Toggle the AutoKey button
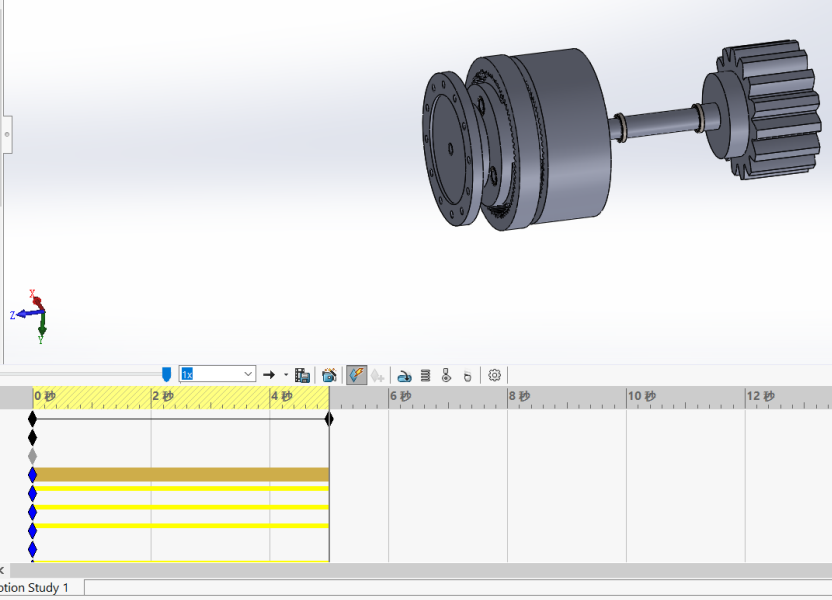The width and height of the screenshot is (832, 600). pos(356,375)
